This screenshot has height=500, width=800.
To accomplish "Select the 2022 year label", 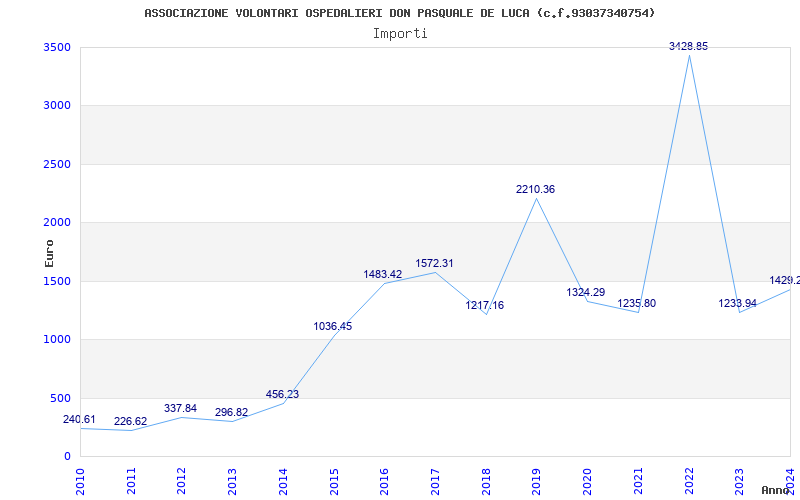I will pyautogui.click(x=689, y=481).
